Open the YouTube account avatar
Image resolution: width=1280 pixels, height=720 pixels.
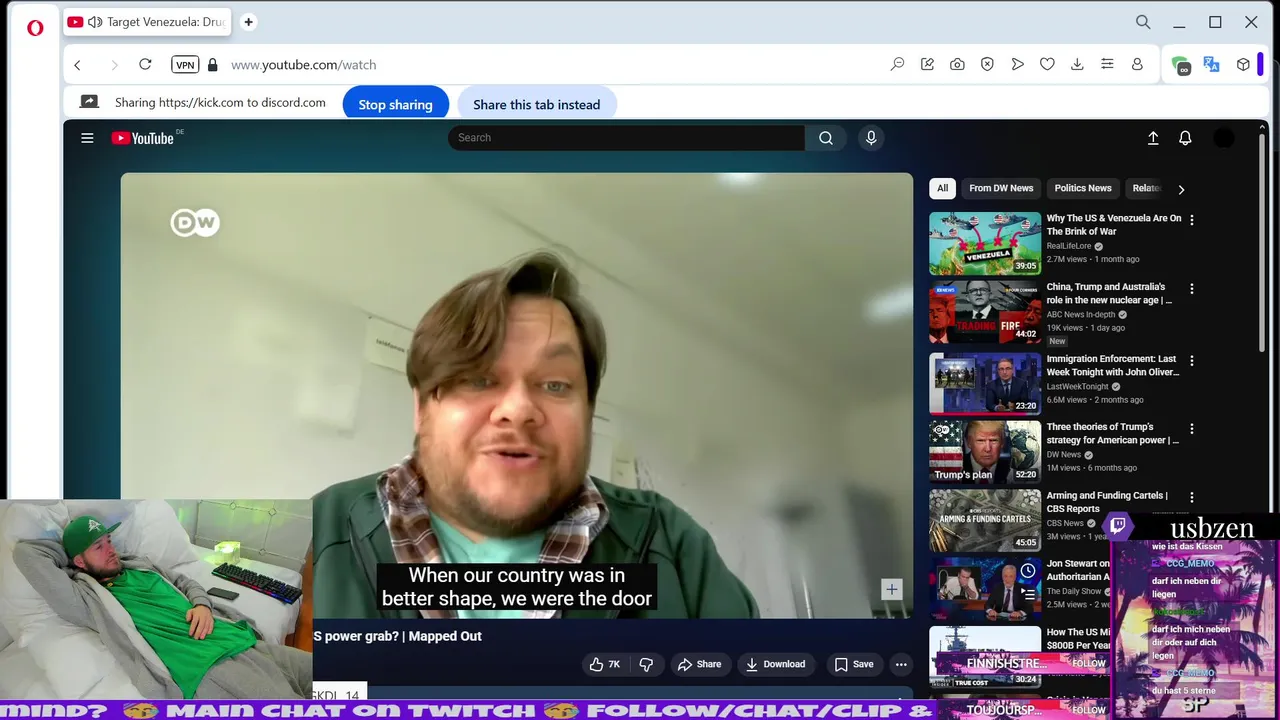[1224, 138]
